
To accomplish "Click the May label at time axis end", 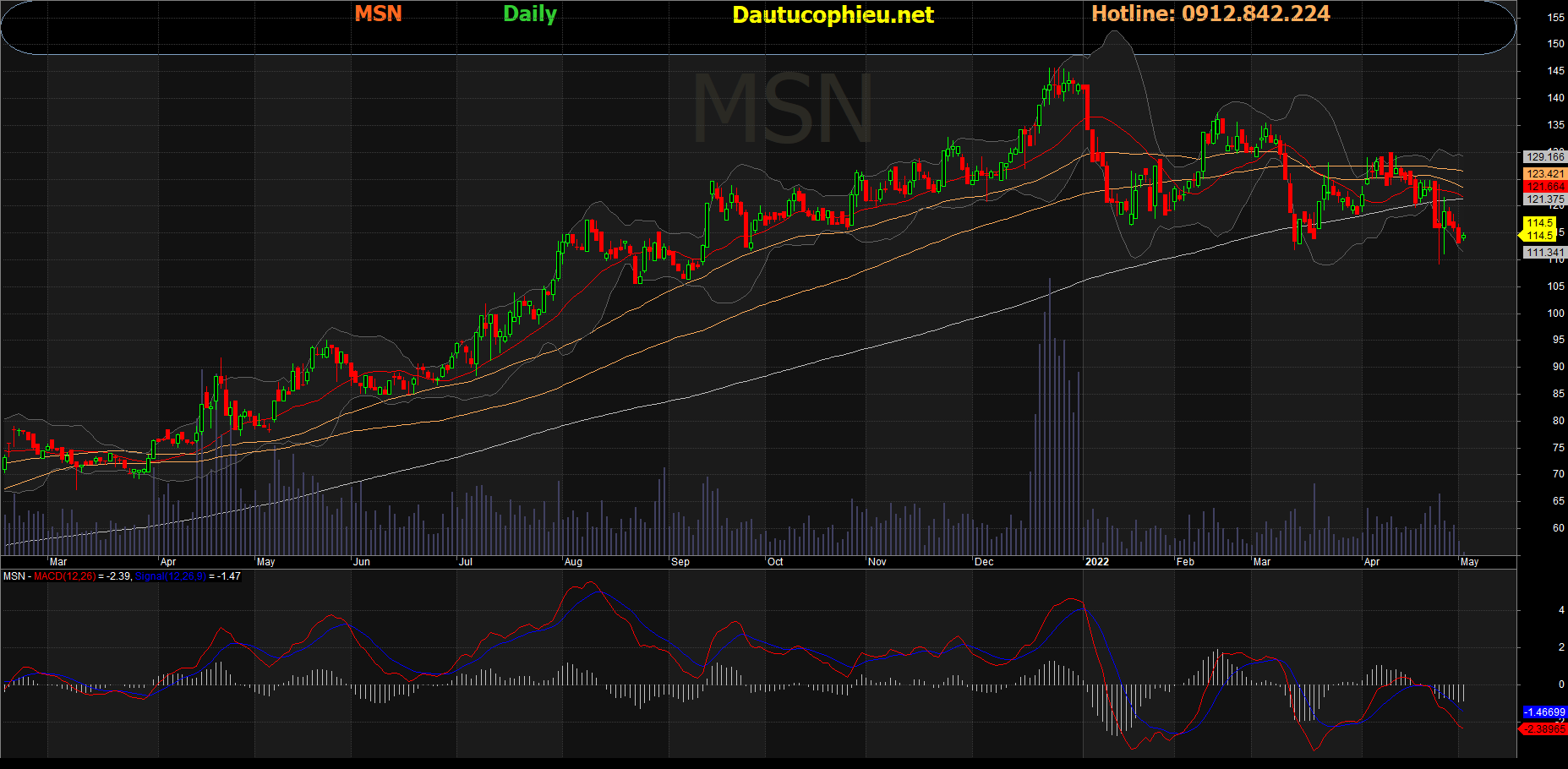I will [x=1469, y=562].
